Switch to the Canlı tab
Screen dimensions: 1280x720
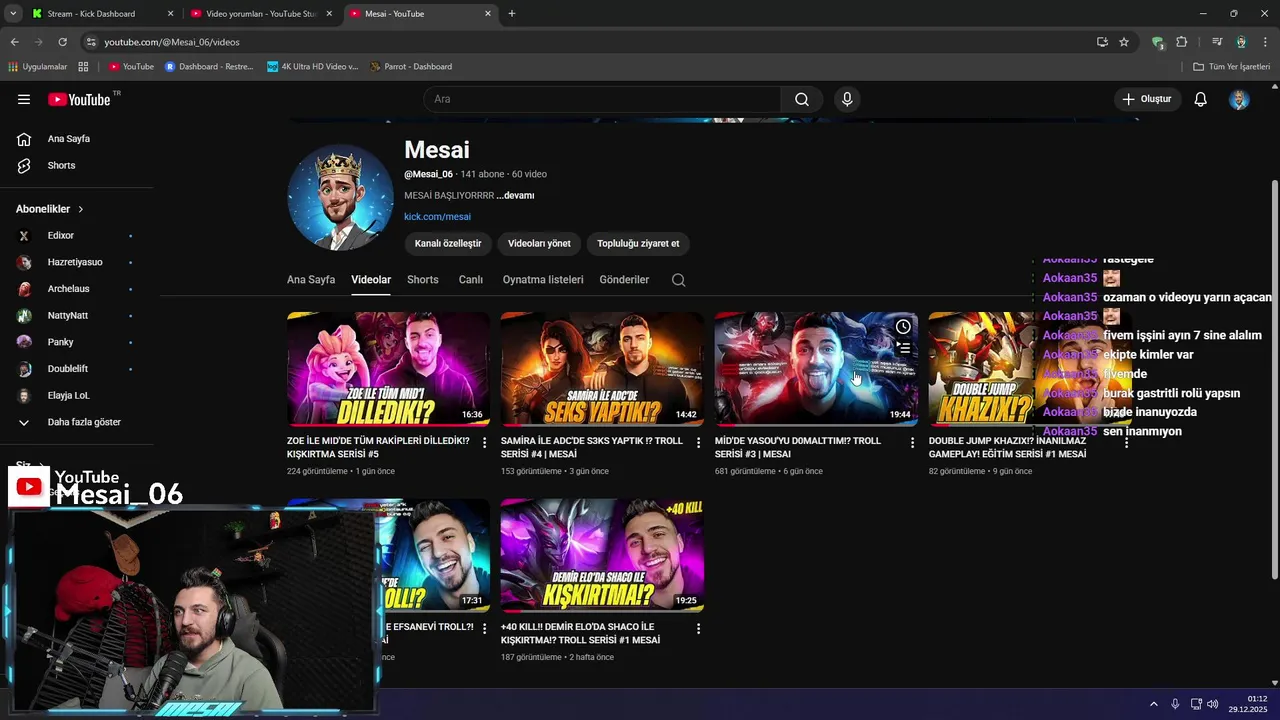point(471,280)
